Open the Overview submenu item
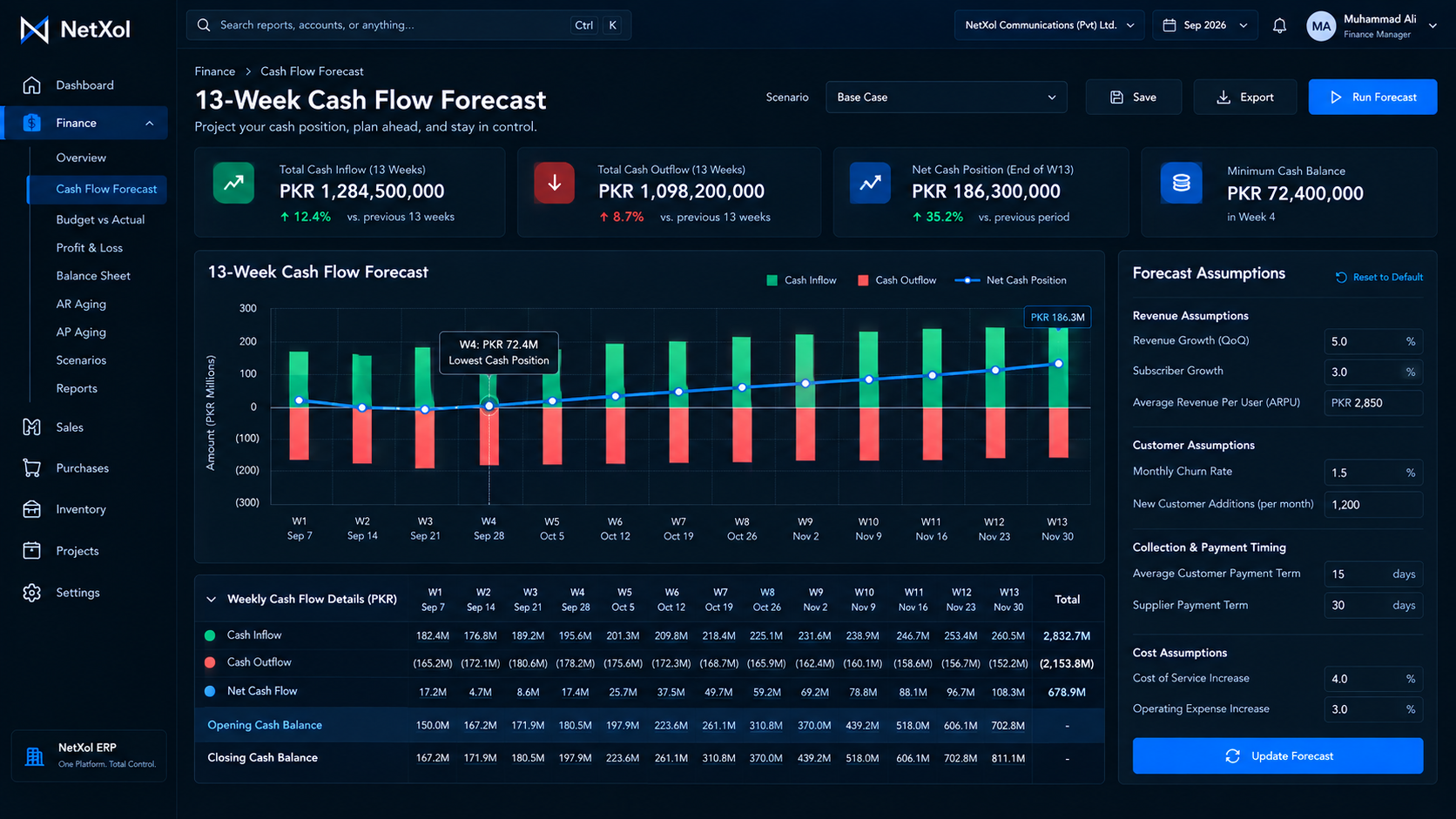Viewport: 1456px width, 819px height. click(81, 158)
